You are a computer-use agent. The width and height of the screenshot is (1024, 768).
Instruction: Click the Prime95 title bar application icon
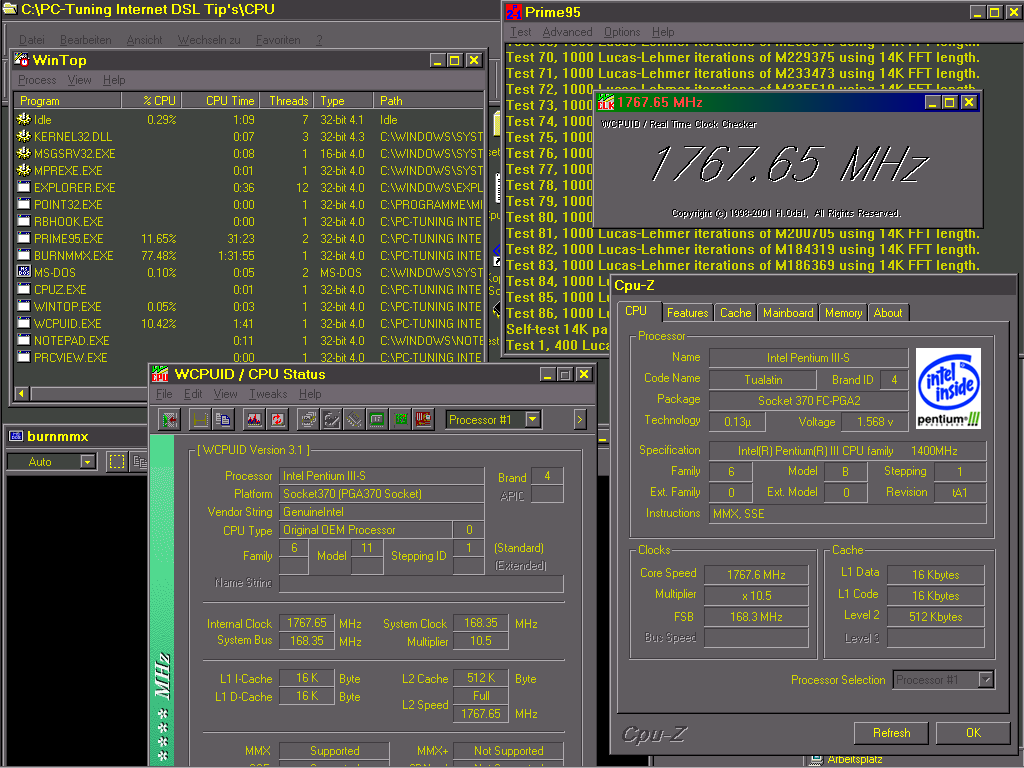(x=514, y=12)
